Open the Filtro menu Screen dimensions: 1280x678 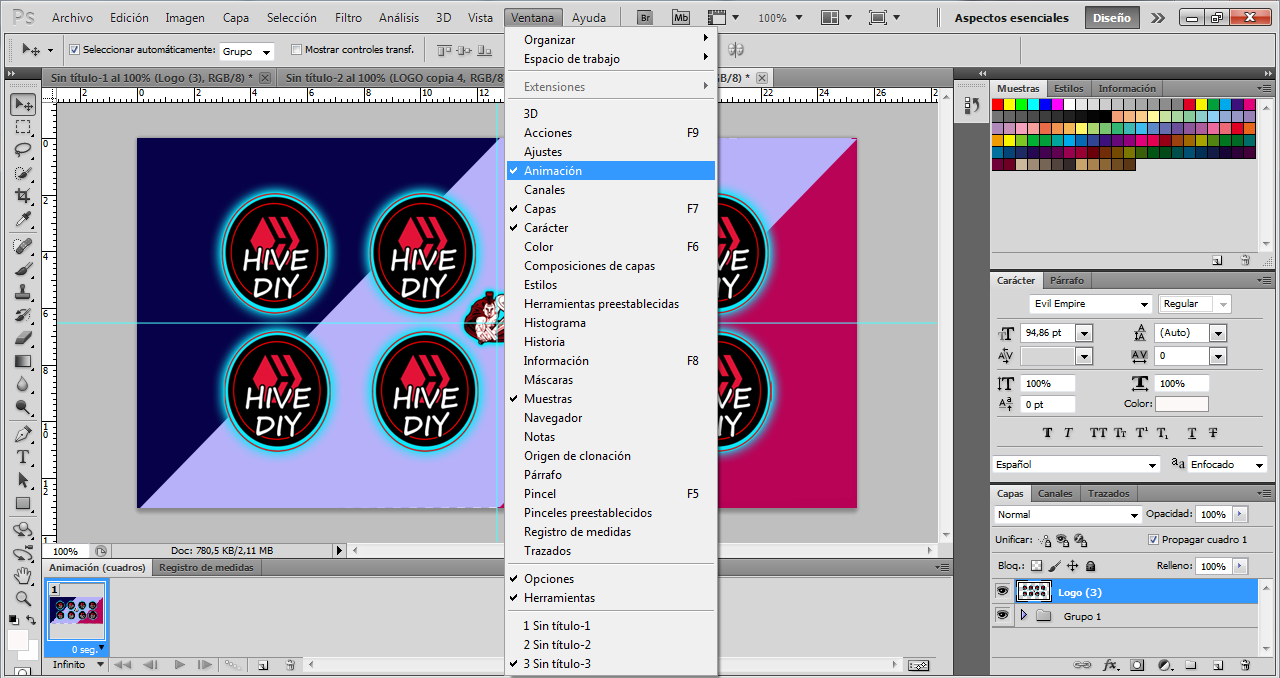349,18
